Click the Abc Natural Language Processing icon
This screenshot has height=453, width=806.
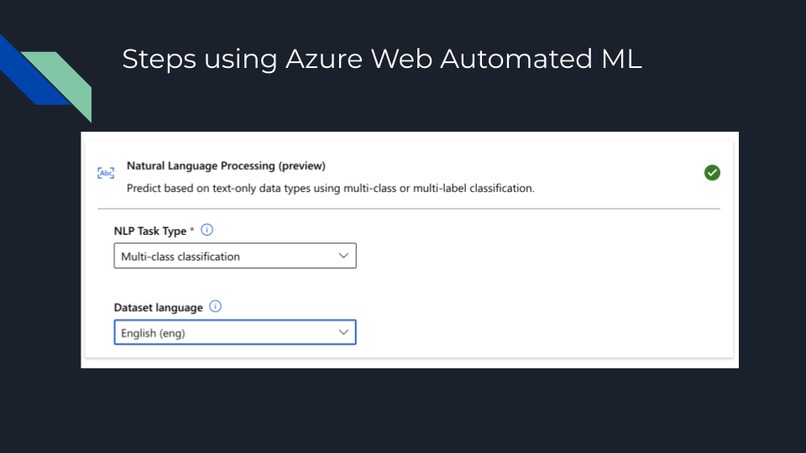106,173
